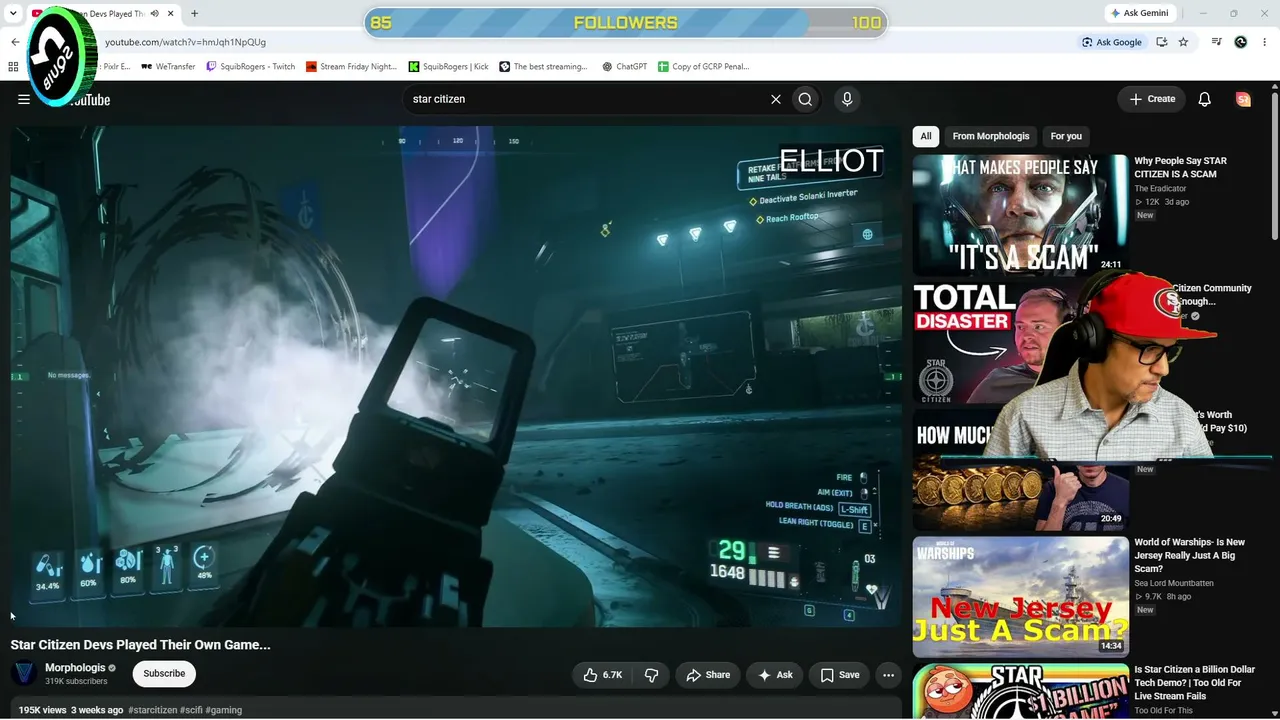The image size is (1280, 720).
Task: Click the #gaming hashtag
Action: point(224,710)
